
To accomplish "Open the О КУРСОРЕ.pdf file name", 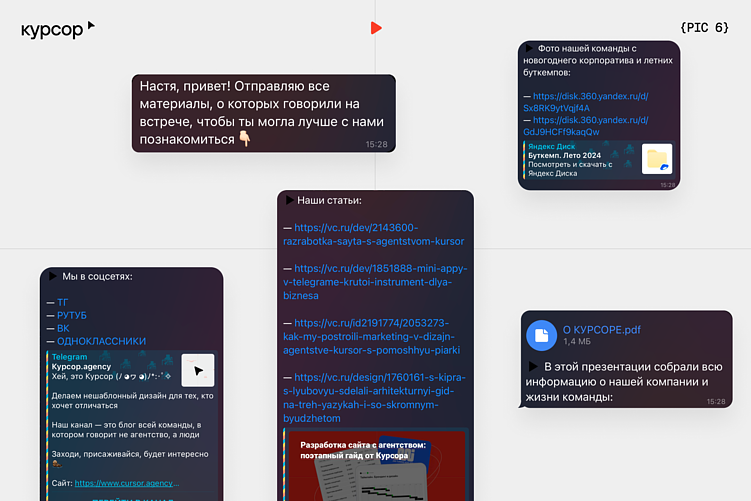I will pos(602,330).
